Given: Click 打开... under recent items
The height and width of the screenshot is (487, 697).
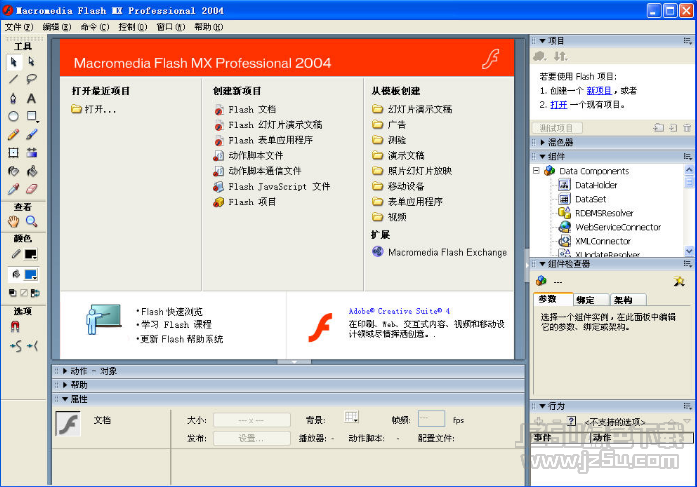Looking at the screenshot, I should point(94,109).
